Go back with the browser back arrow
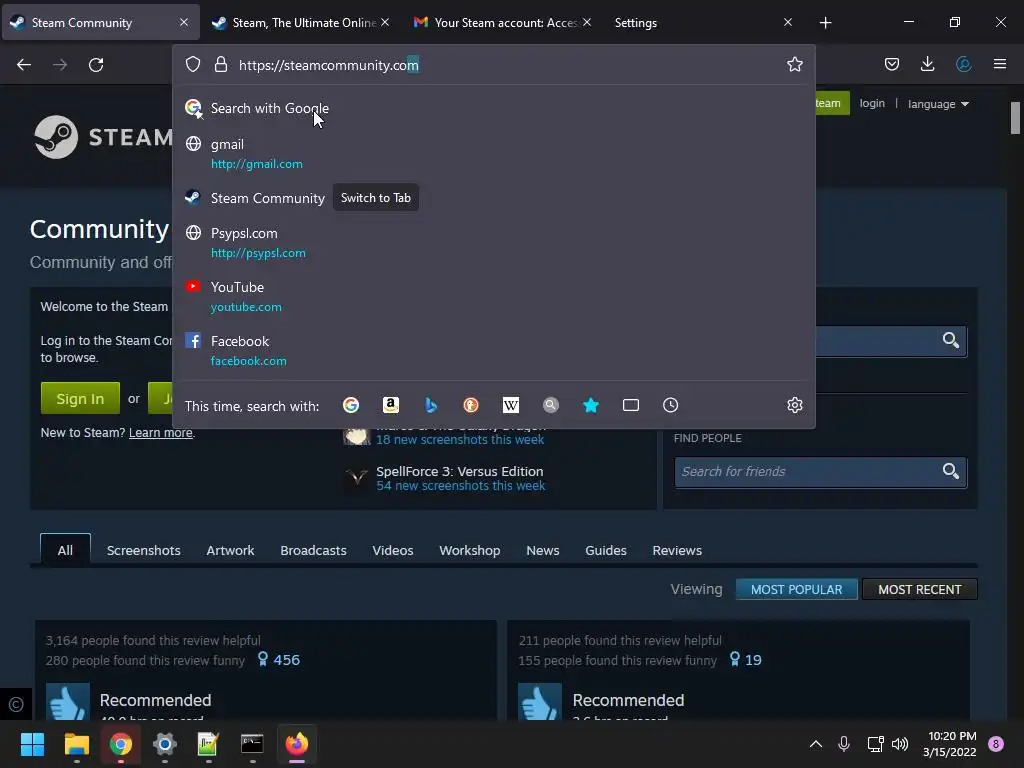 (24, 65)
